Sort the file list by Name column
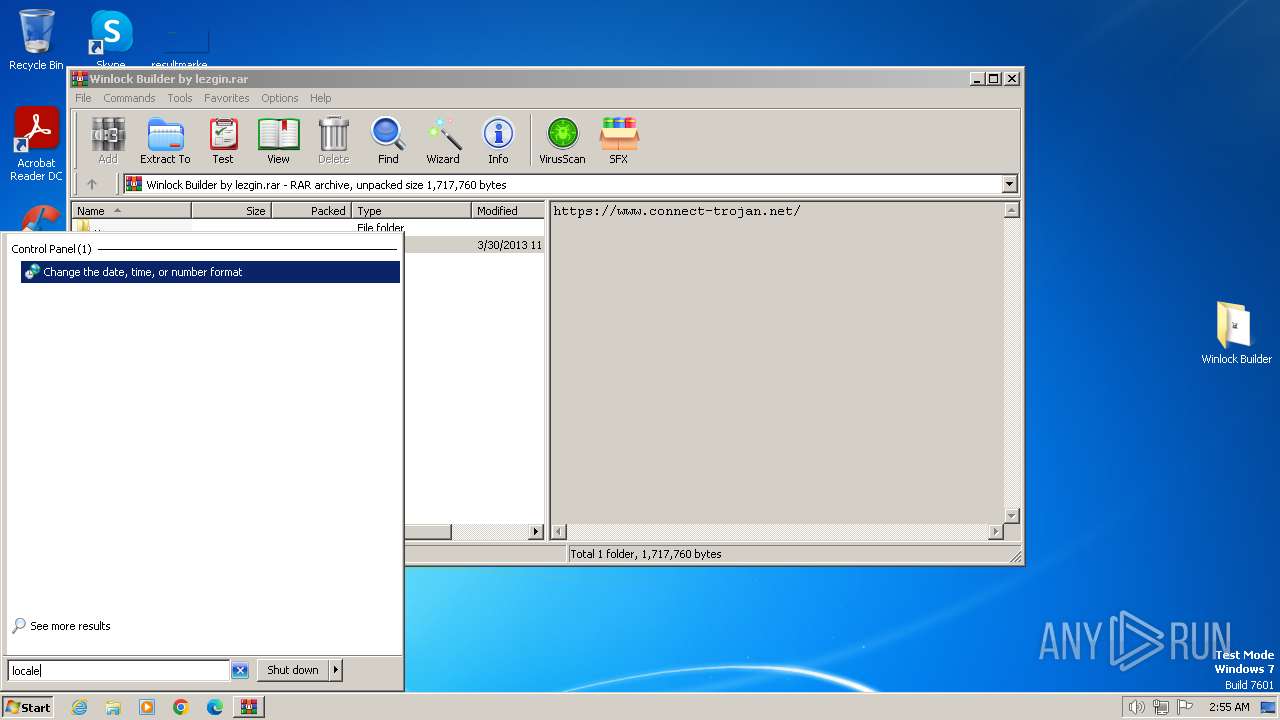Screen dimensions: 1280x720 [131, 211]
